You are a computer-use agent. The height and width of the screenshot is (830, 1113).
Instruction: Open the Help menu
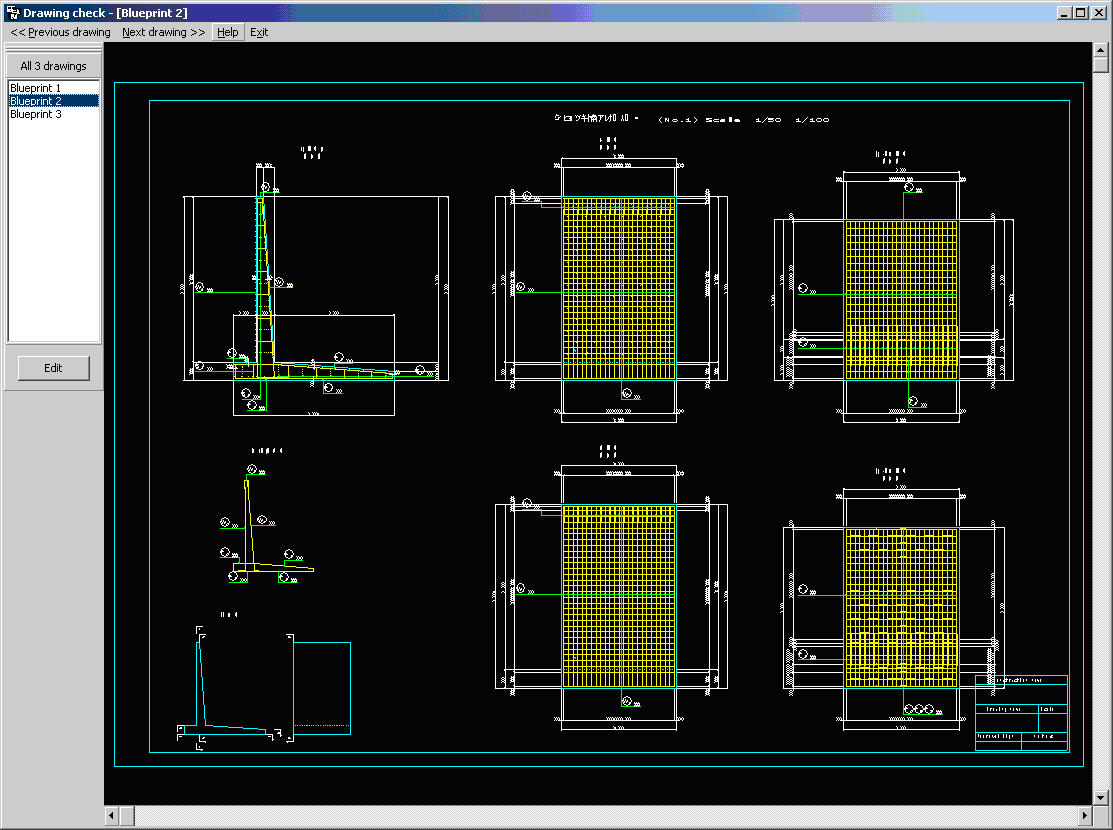coord(228,32)
